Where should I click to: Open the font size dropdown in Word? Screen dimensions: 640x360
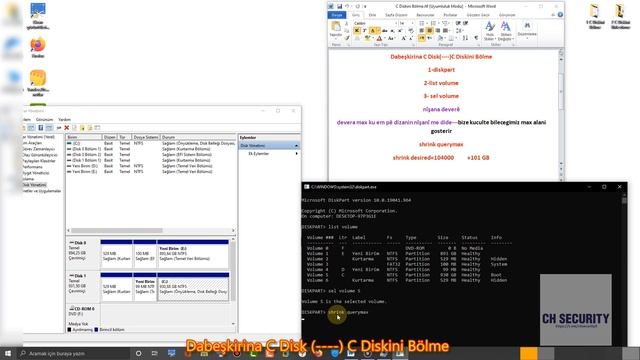point(413,23)
